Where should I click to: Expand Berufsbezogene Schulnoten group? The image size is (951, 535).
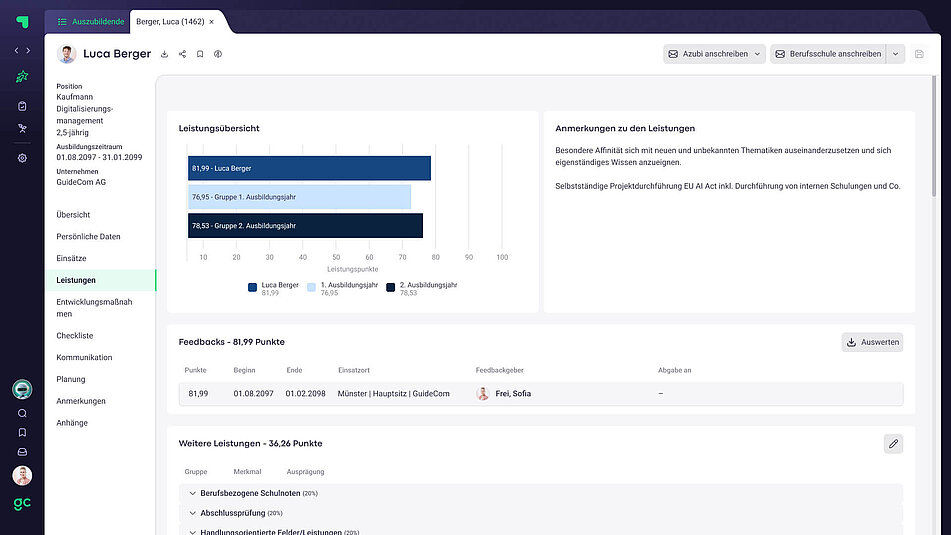(x=193, y=493)
